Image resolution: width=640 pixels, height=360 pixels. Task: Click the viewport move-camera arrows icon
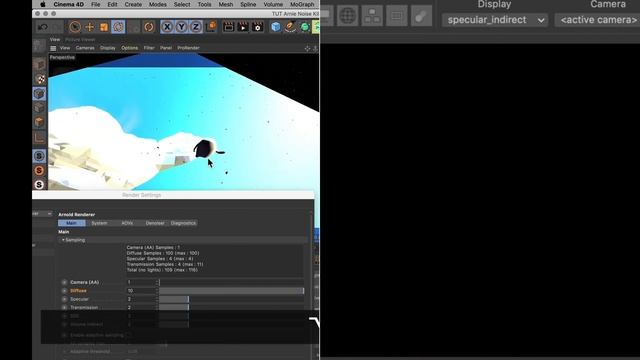307,49
